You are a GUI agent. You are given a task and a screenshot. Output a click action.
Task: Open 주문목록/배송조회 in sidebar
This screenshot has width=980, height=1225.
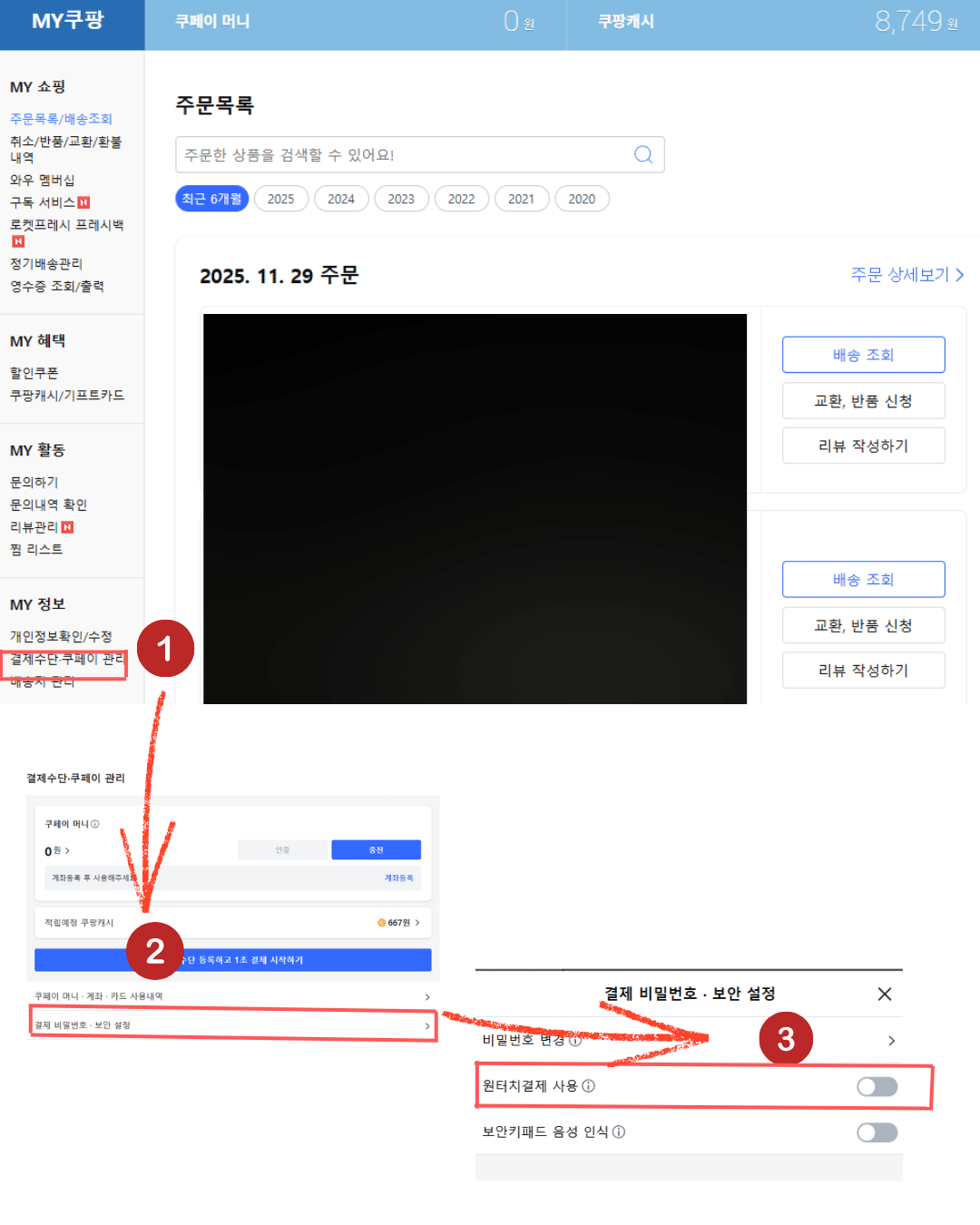(x=61, y=119)
